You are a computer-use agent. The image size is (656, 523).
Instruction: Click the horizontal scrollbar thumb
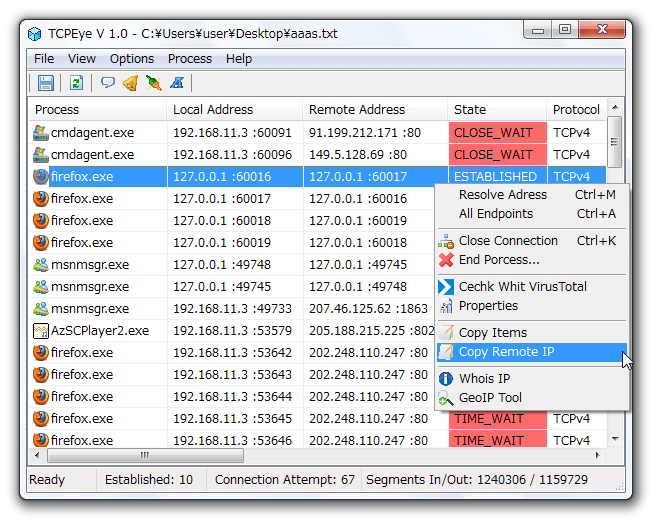pyautogui.click(x=145, y=455)
